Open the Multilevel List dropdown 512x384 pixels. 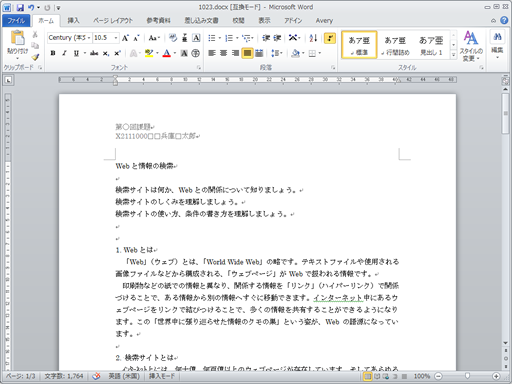(248, 38)
